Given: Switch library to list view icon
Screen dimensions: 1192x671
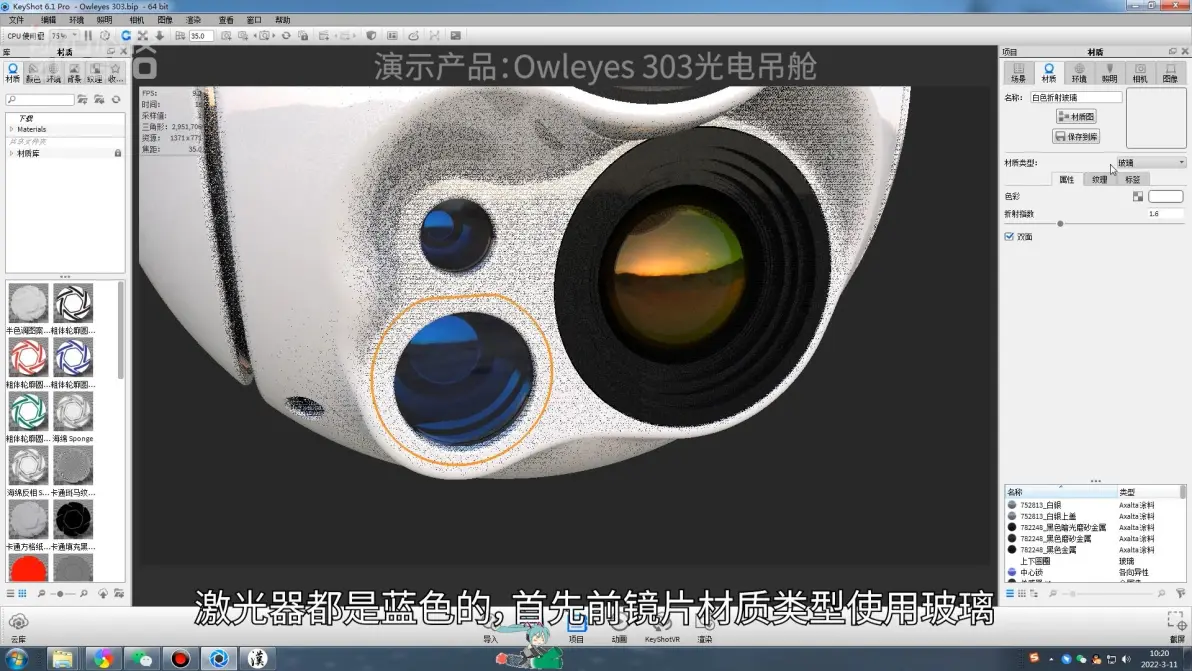Looking at the screenshot, I should (x=11, y=593).
